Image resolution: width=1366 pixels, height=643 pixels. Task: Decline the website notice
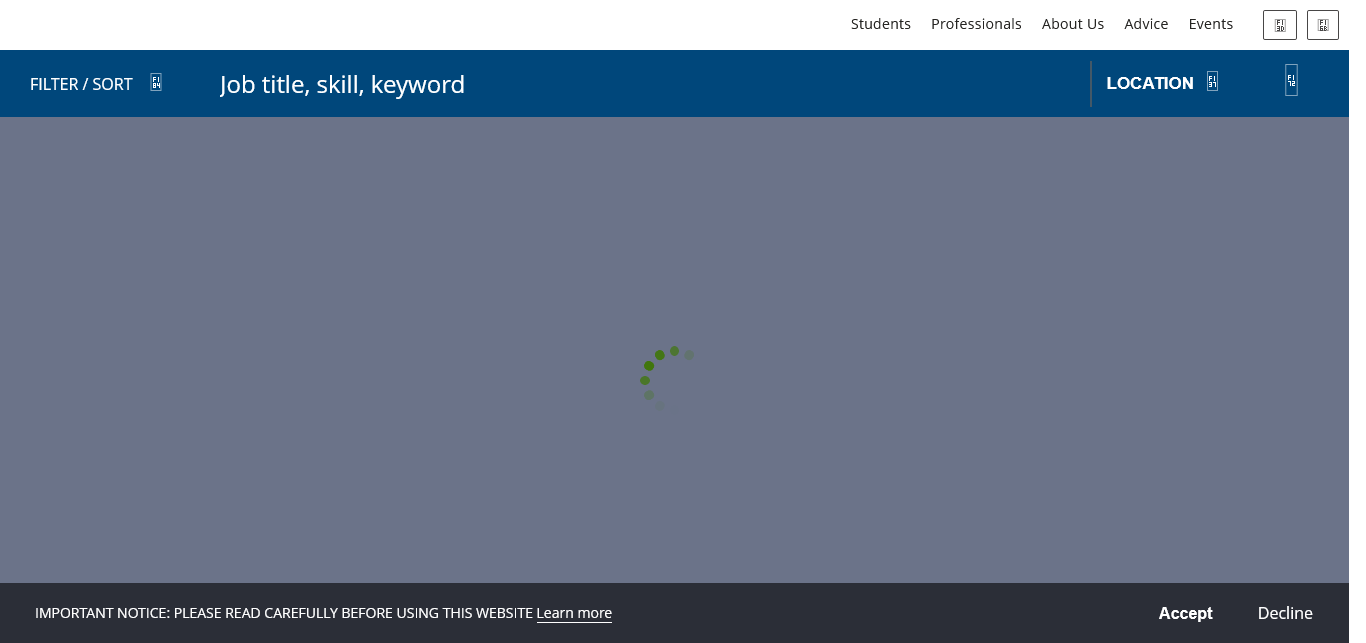click(1285, 613)
